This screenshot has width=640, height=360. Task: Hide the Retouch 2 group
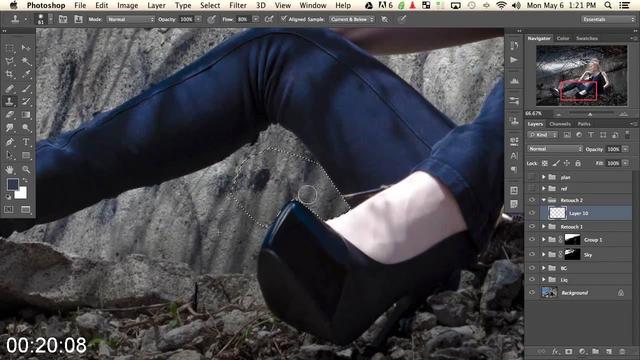(x=531, y=200)
